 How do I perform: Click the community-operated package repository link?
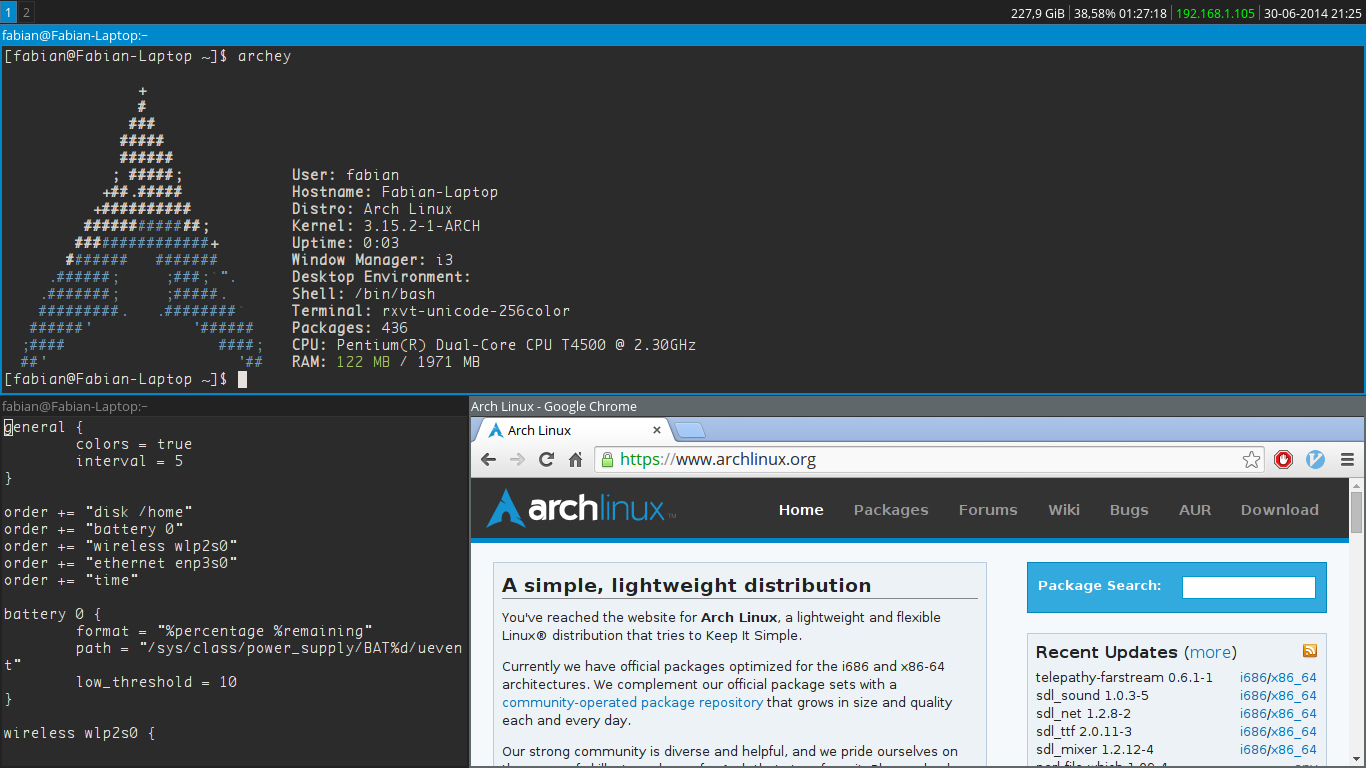[633, 702]
